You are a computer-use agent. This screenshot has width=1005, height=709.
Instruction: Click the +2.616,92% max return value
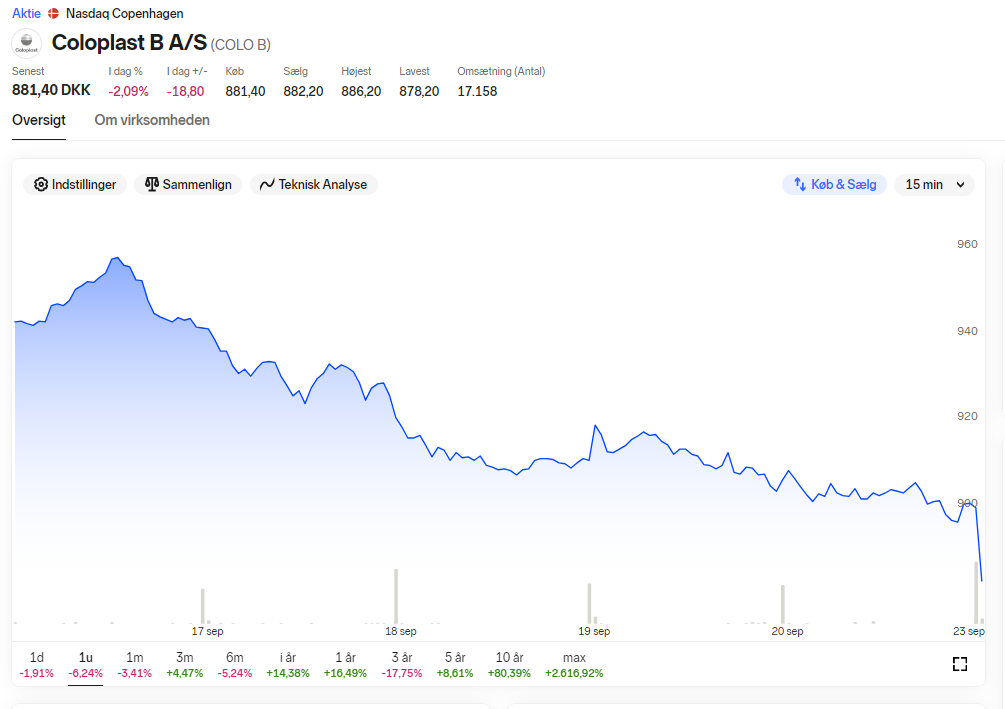[574, 673]
